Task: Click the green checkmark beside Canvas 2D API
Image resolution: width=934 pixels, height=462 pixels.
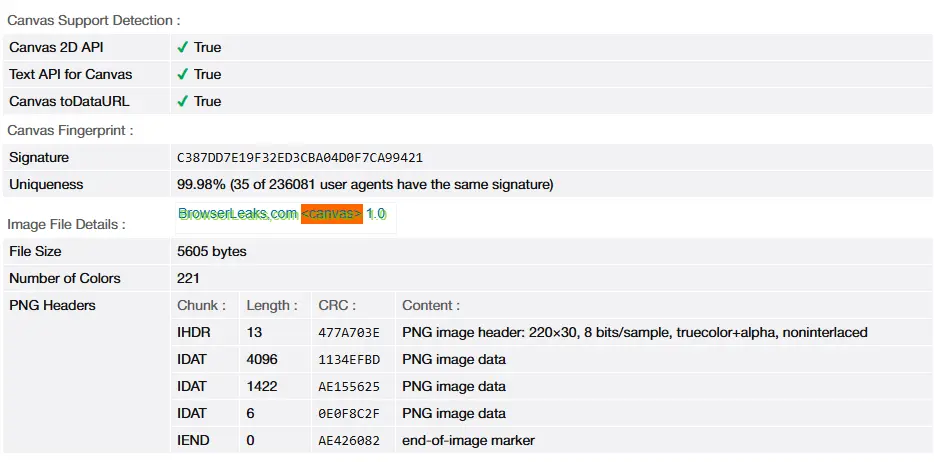Action: tap(183, 47)
